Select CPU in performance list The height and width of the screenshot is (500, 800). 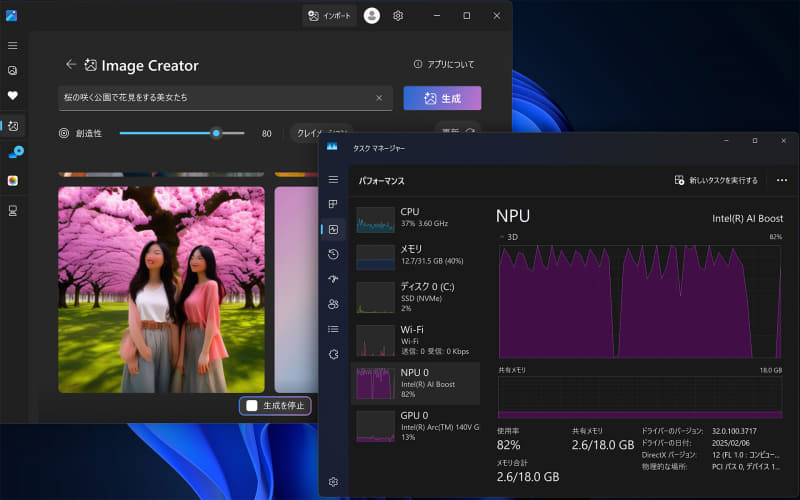point(415,219)
